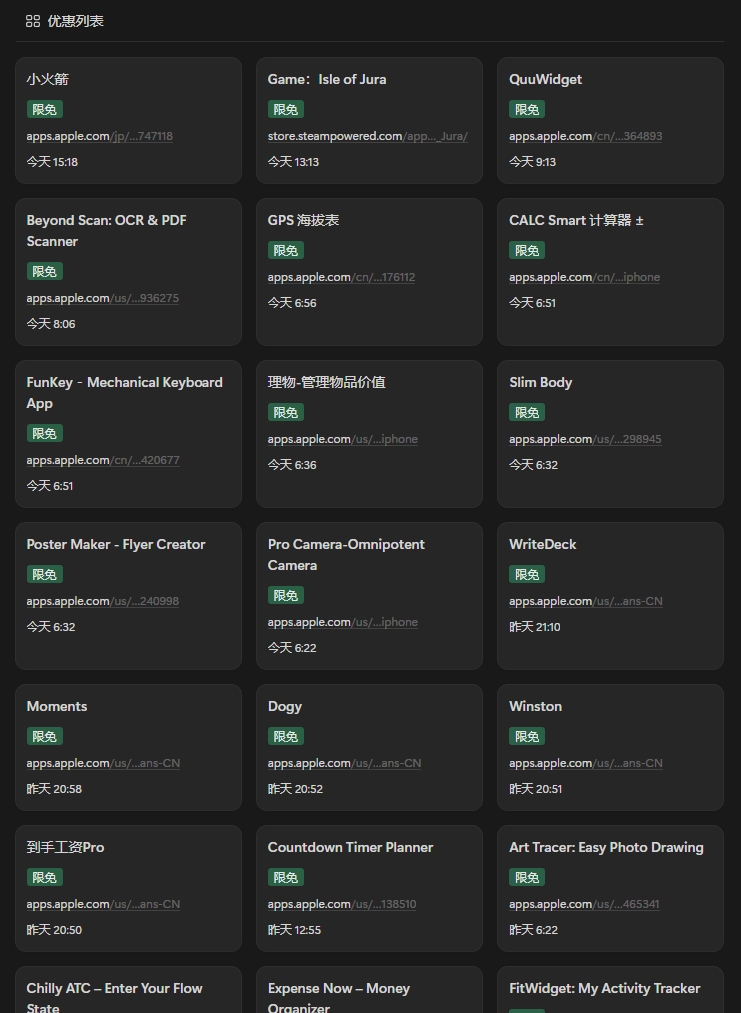Click the 限免 badge on Winston card

[526, 736]
